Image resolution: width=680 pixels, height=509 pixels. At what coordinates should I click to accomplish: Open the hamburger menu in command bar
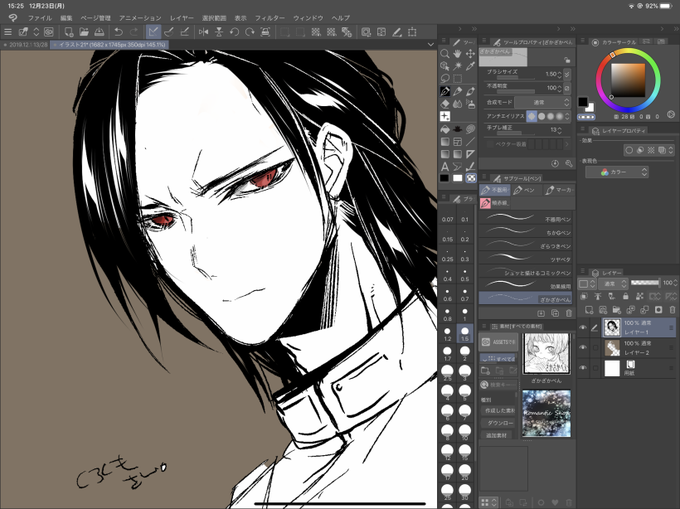(8, 32)
